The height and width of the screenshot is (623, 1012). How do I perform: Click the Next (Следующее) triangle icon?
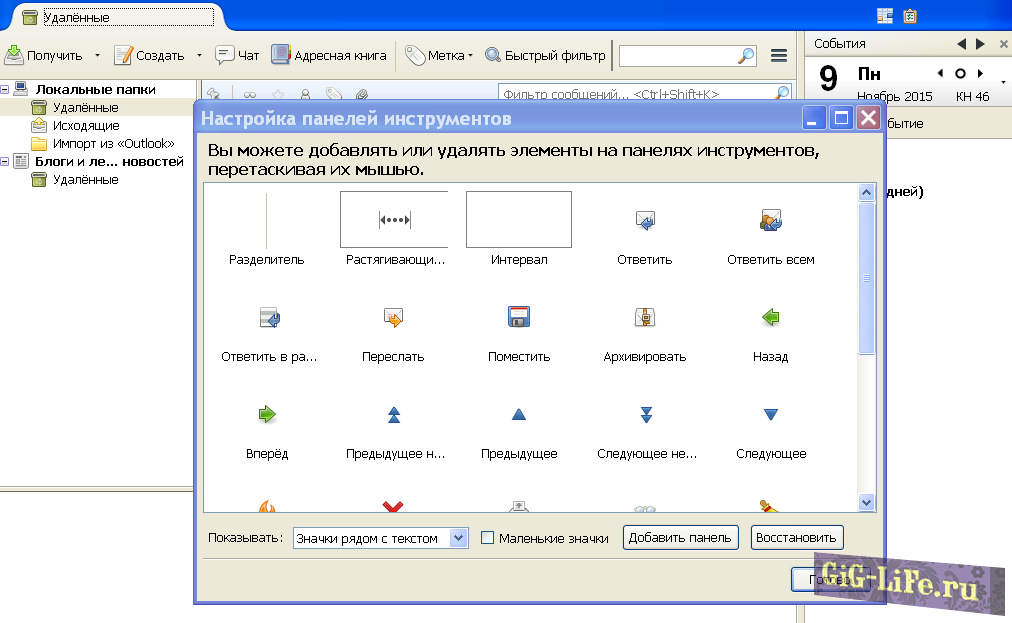(770, 415)
